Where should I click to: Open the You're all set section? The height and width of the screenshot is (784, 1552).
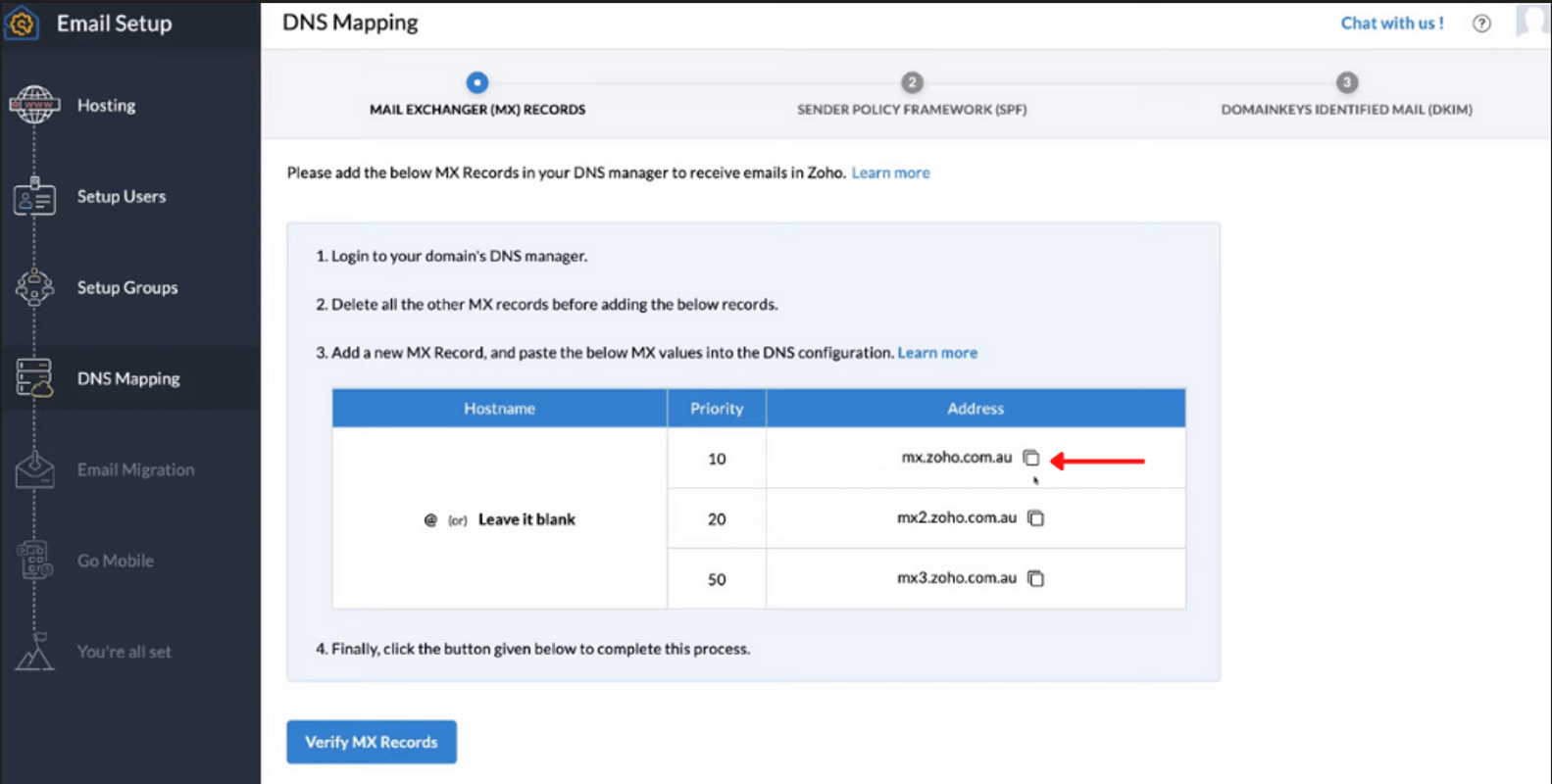tap(124, 652)
